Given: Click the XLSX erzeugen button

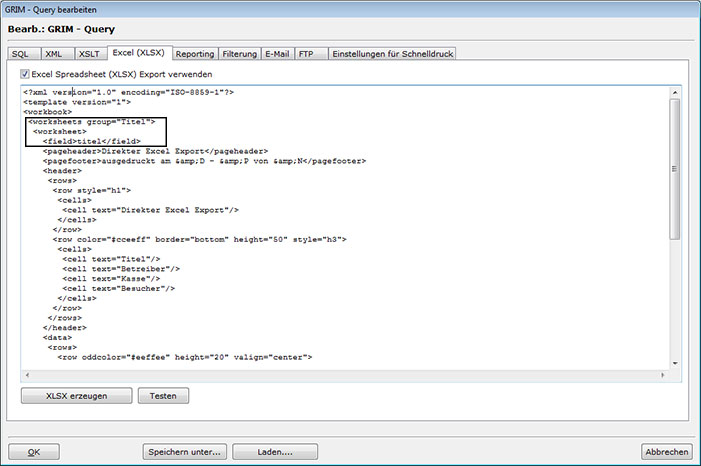Looking at the screenshot, I should coord(77,396).
